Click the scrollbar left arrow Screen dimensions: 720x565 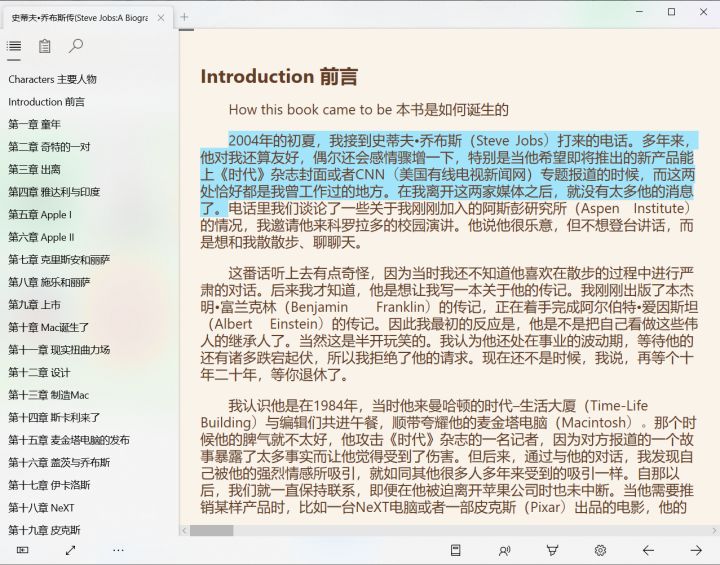pyautogui.click(x=184, y=531)
